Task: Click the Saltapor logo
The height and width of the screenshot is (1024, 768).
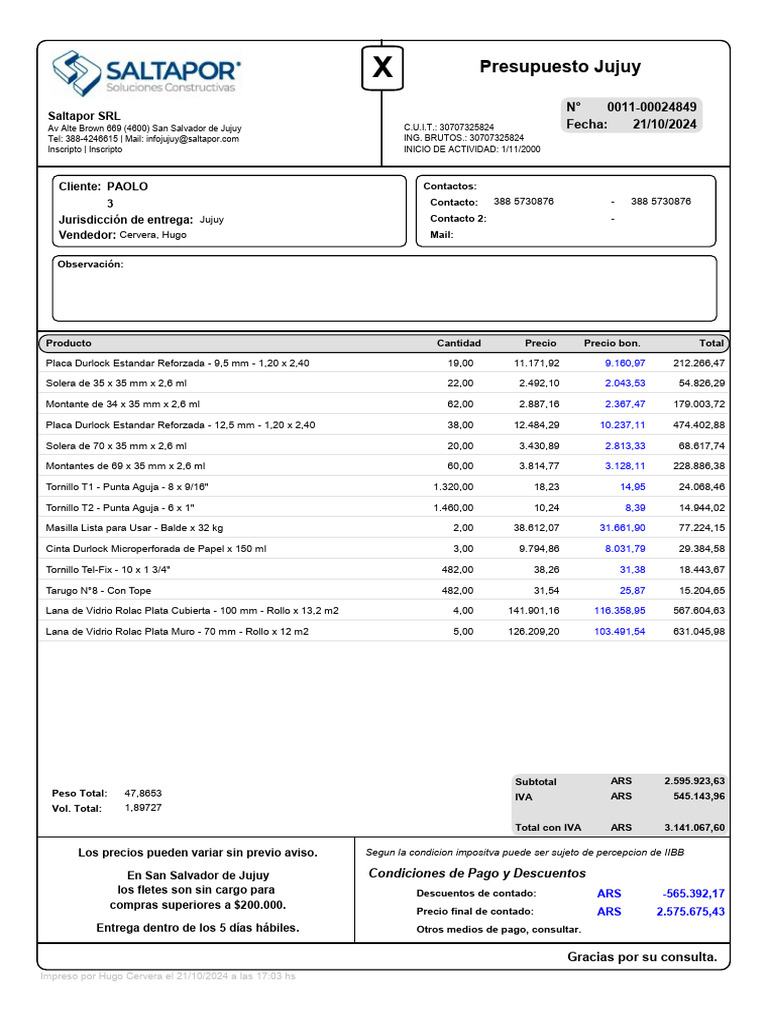Action: [146, 72]
